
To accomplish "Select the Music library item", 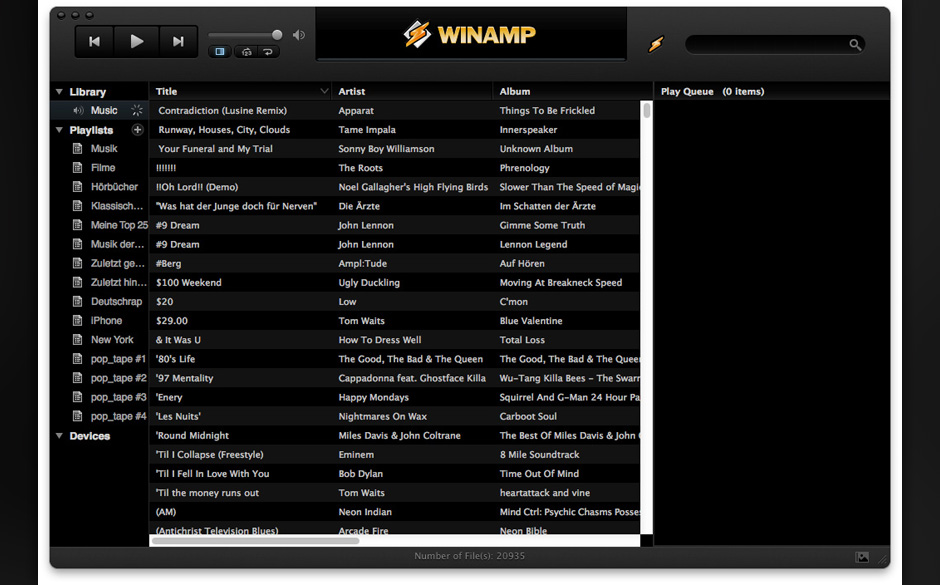I will 104,111.
